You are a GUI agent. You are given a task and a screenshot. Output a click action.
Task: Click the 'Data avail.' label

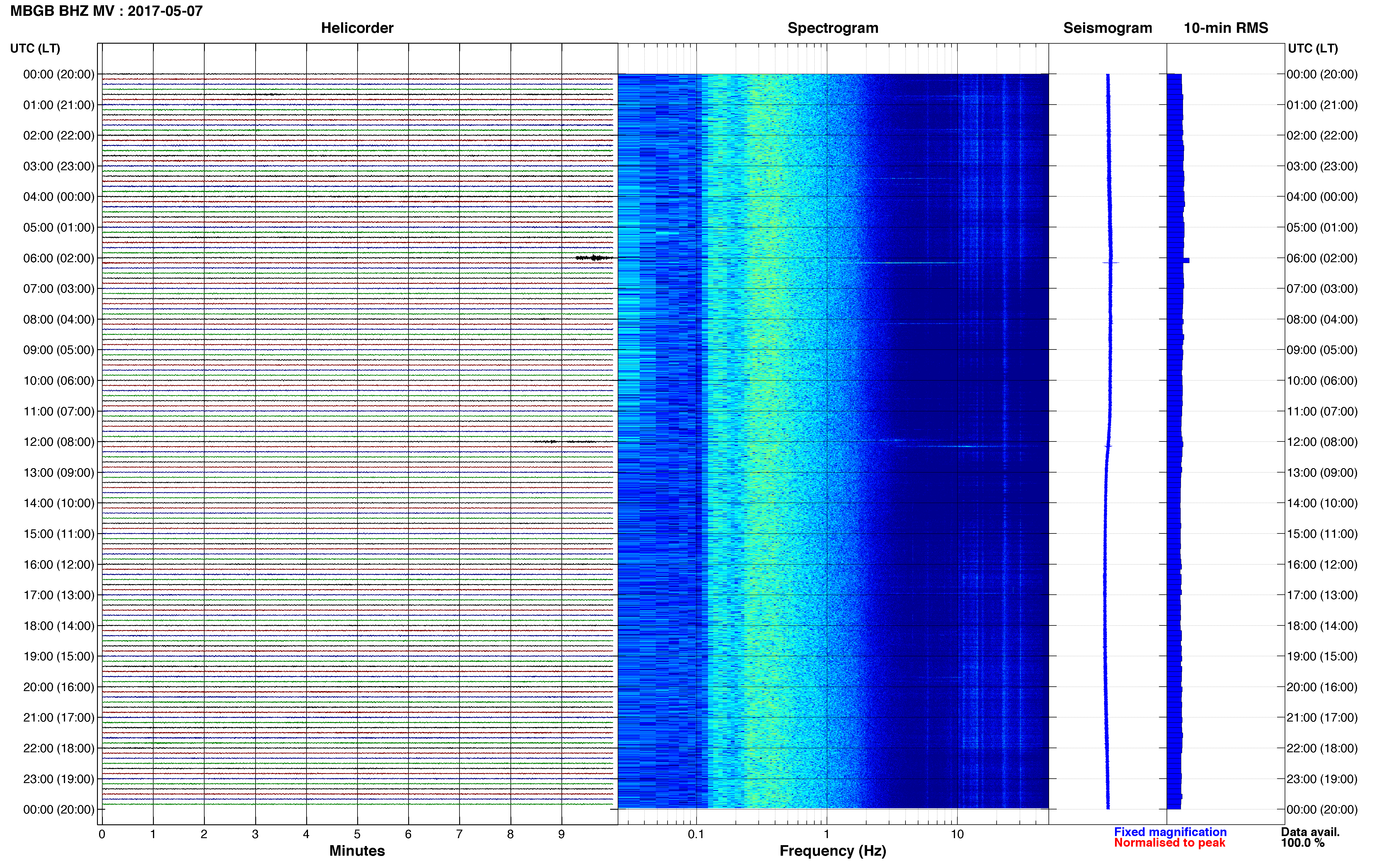(1310, 832)
